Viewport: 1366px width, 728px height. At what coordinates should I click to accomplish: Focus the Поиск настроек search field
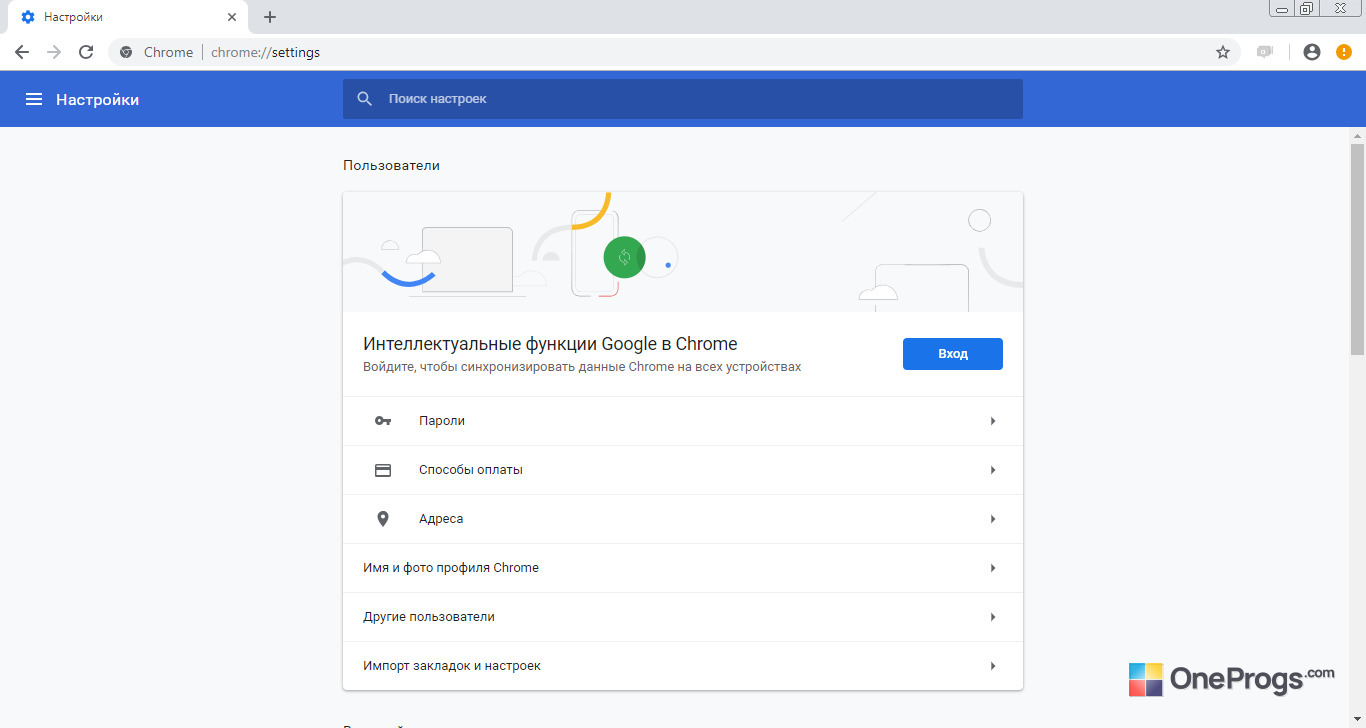pyautogui.click(x=683, y=99)
